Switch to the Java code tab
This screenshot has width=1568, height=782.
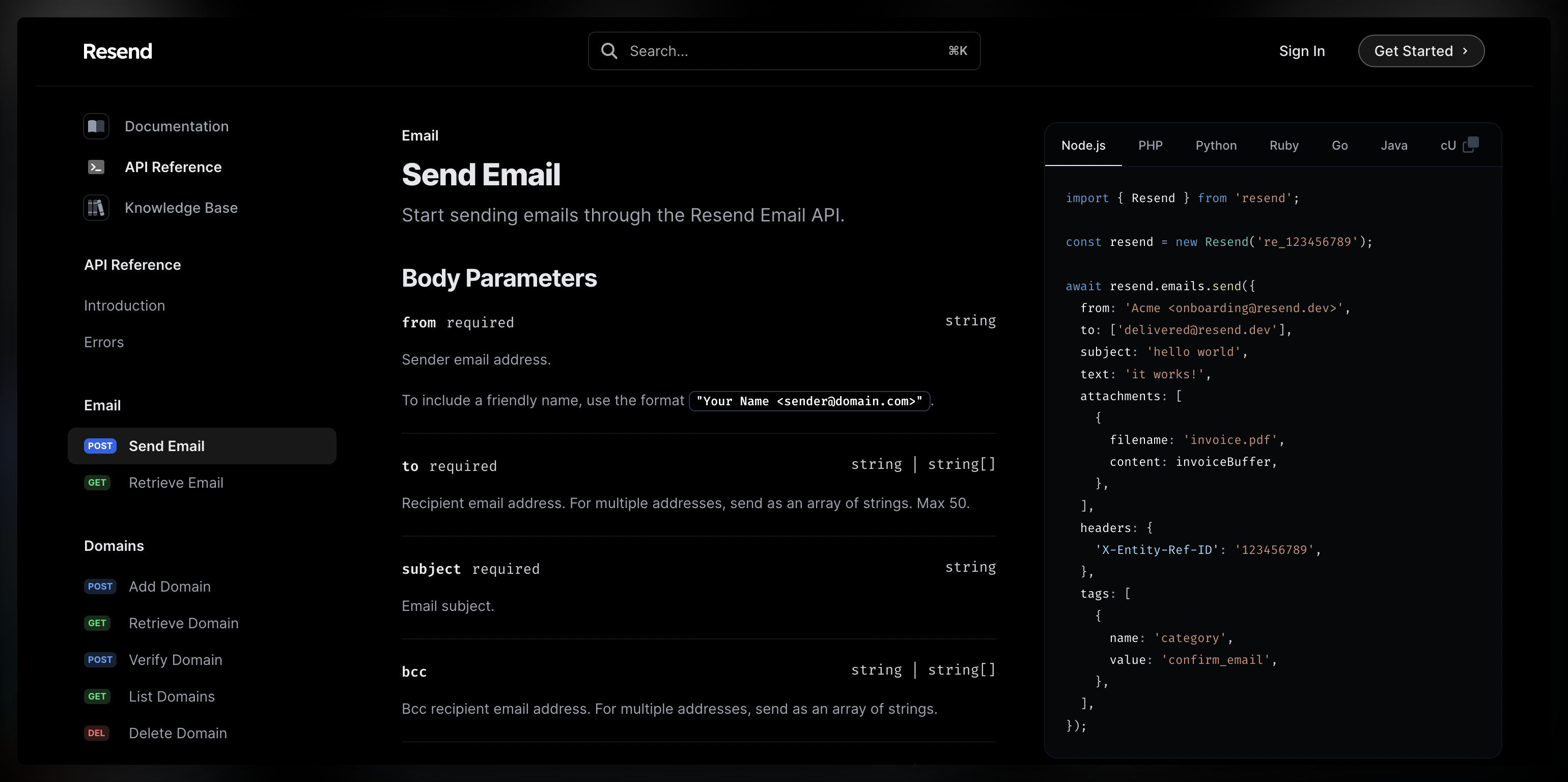[x=1394, y=146]
